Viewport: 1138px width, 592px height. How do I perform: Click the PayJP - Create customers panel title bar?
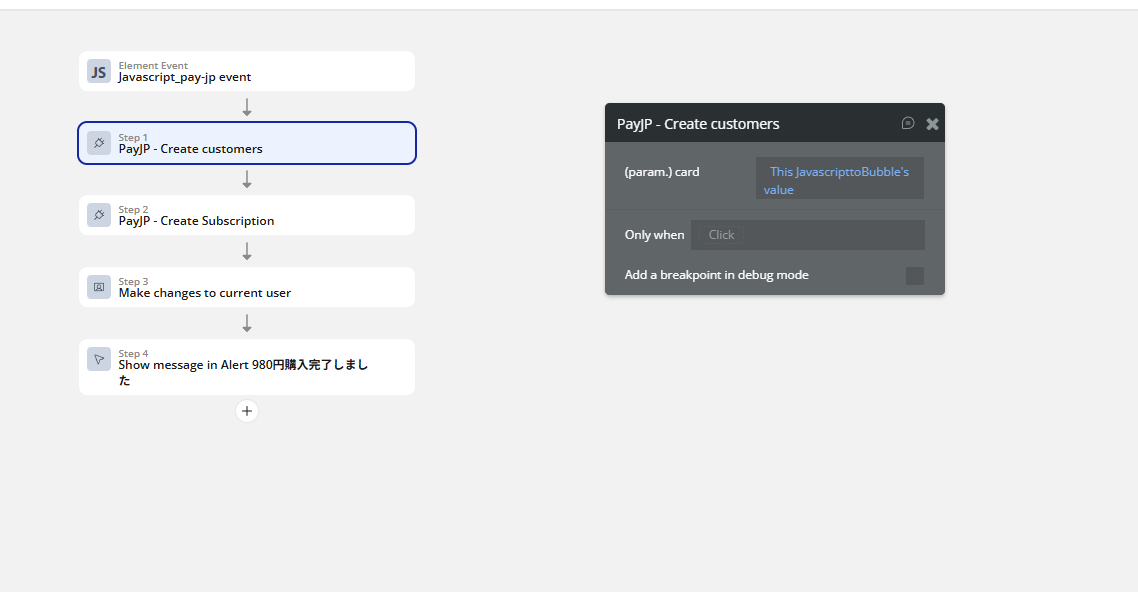[x=740, y=124]
